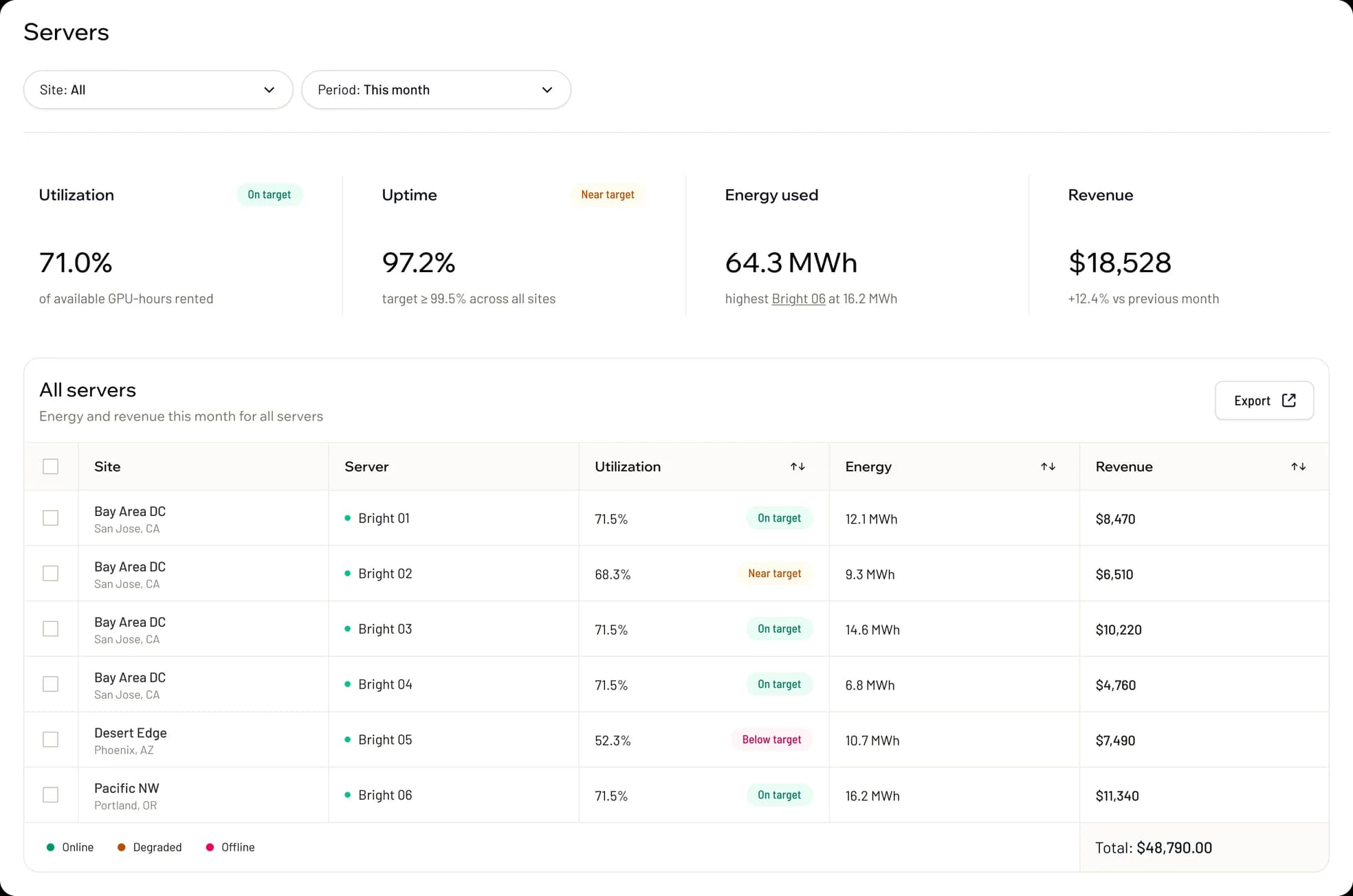Follow the Bright 06 link in Energy used
1353x896 pixels.
[798, 299]
